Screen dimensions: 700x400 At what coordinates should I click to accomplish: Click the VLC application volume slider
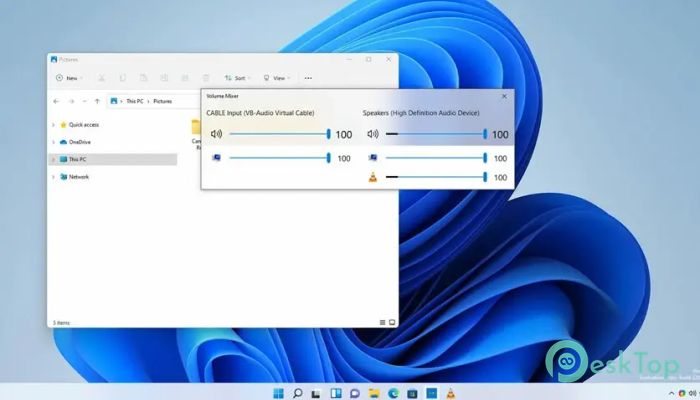435,177
